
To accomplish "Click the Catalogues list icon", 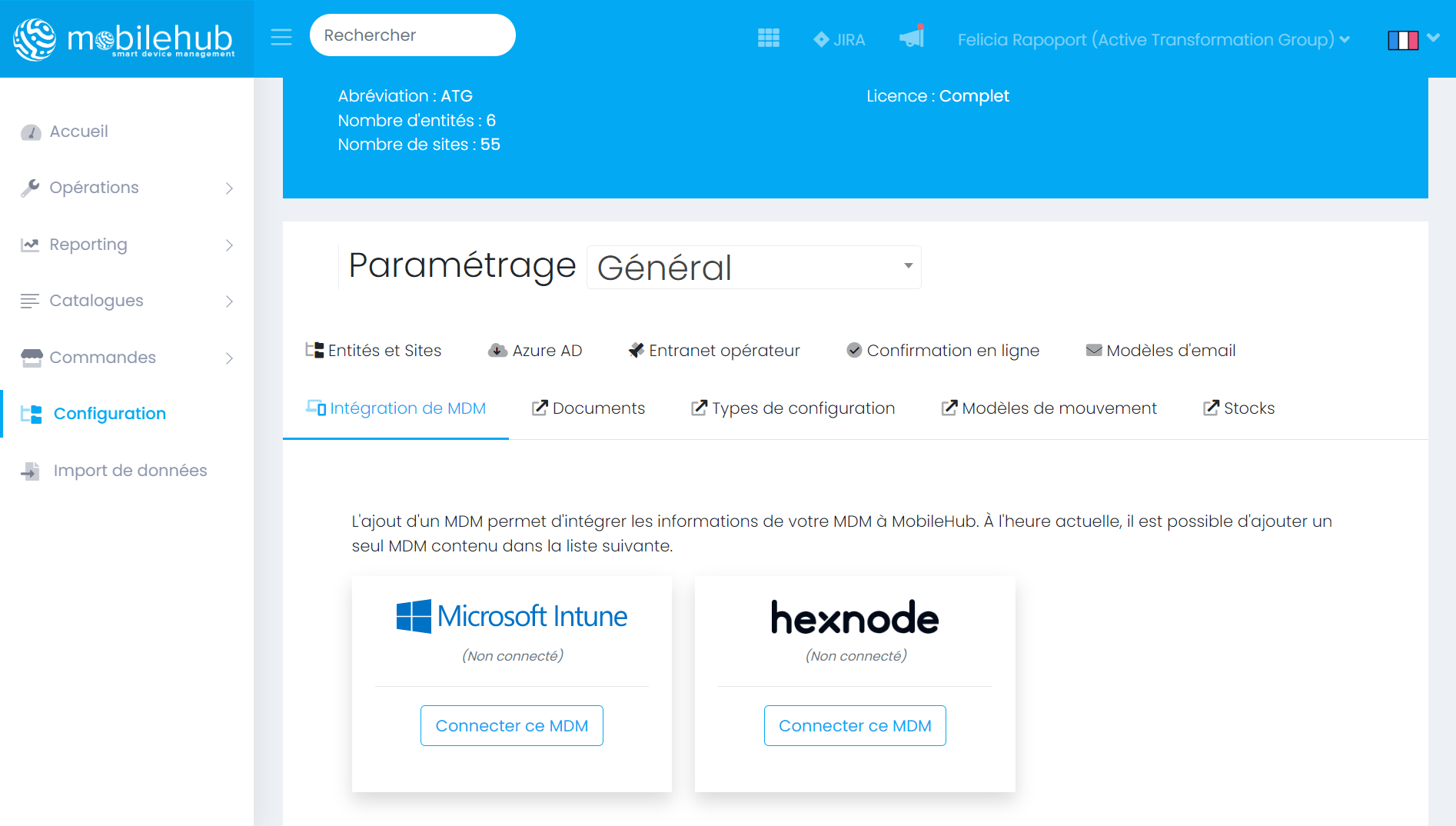I will tap(30, 301).
